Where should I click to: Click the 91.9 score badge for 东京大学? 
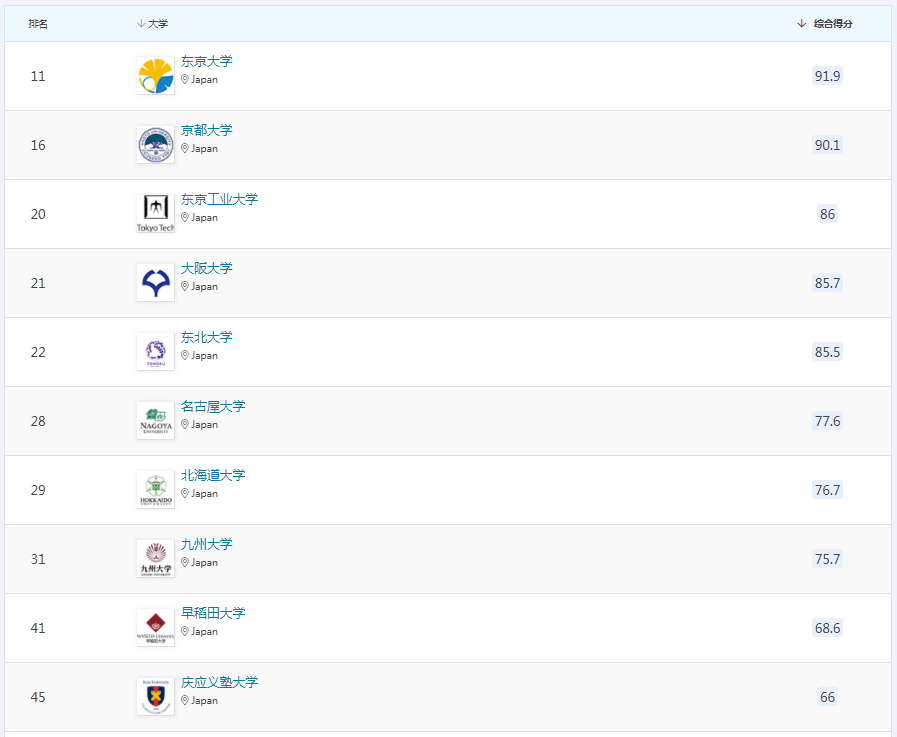(x=827, y=75)
